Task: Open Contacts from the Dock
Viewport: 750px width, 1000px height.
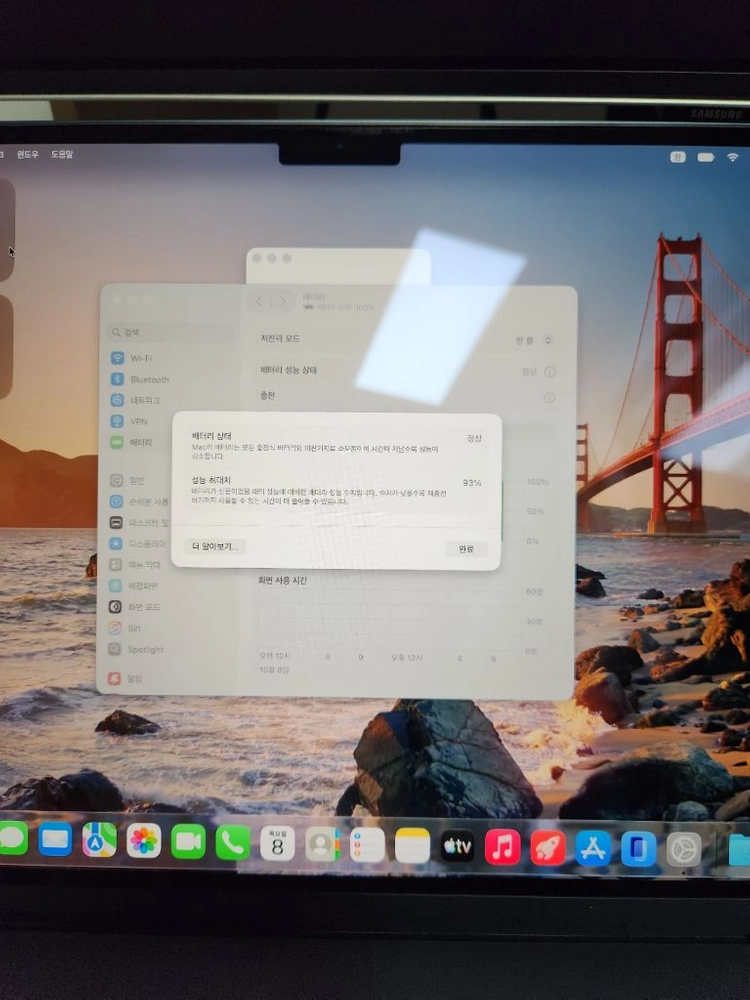Action: click(321, 844)
